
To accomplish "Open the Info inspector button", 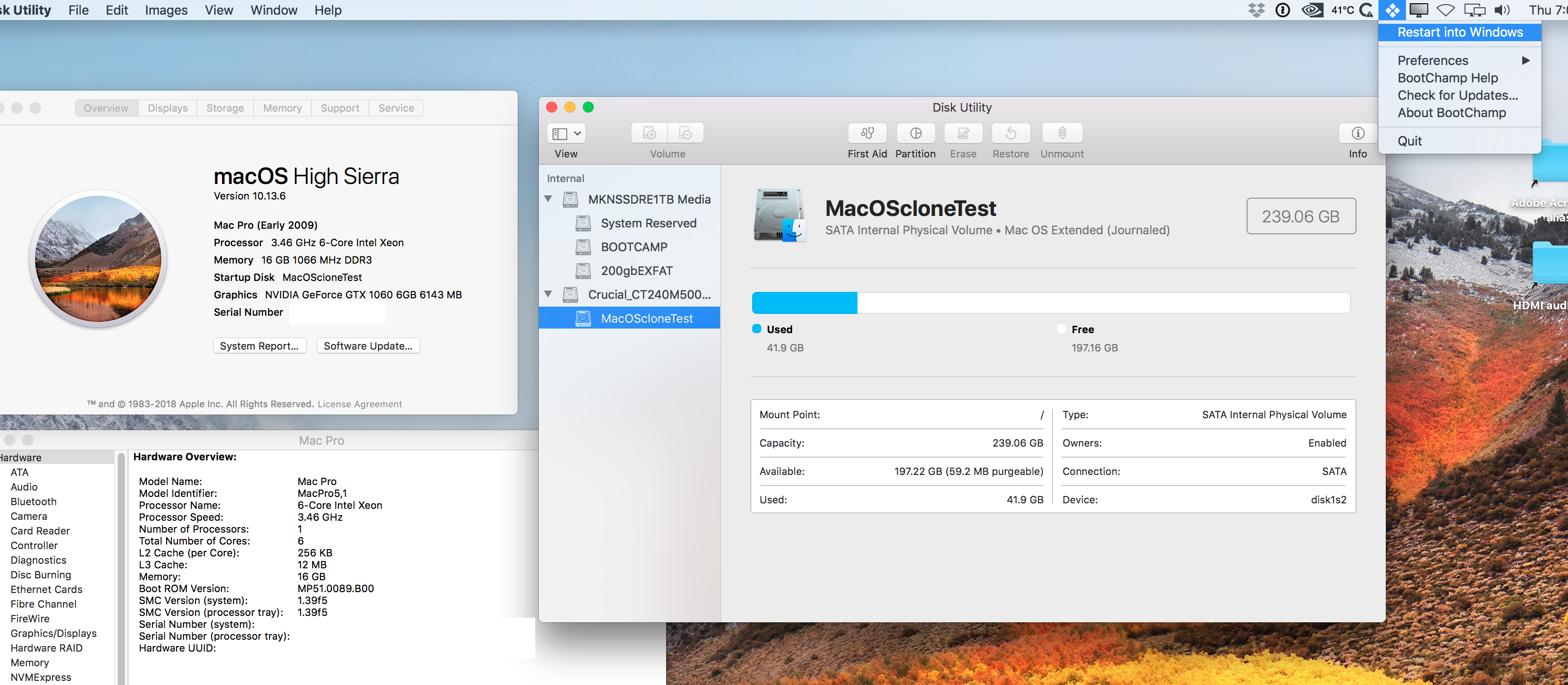I will click(1357, 133).
